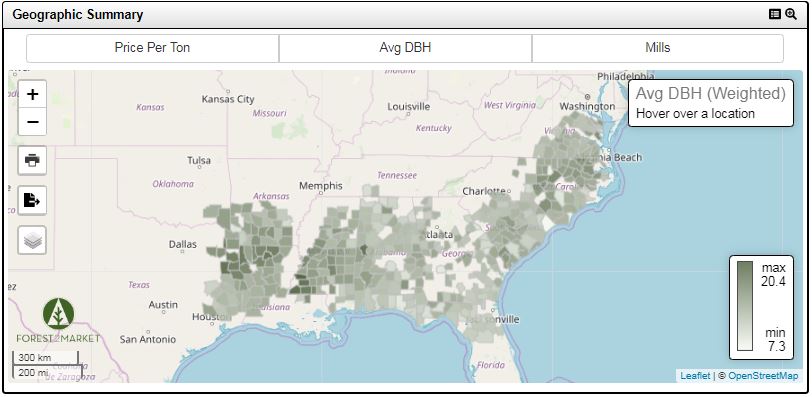
Task: Click the Louisville label on map
Action: [x=409, y=107]
